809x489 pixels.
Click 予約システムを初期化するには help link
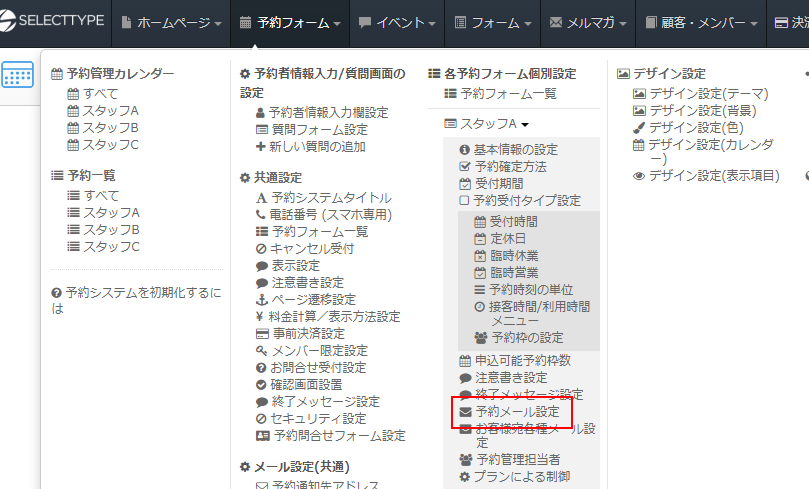tap(136, 300)
